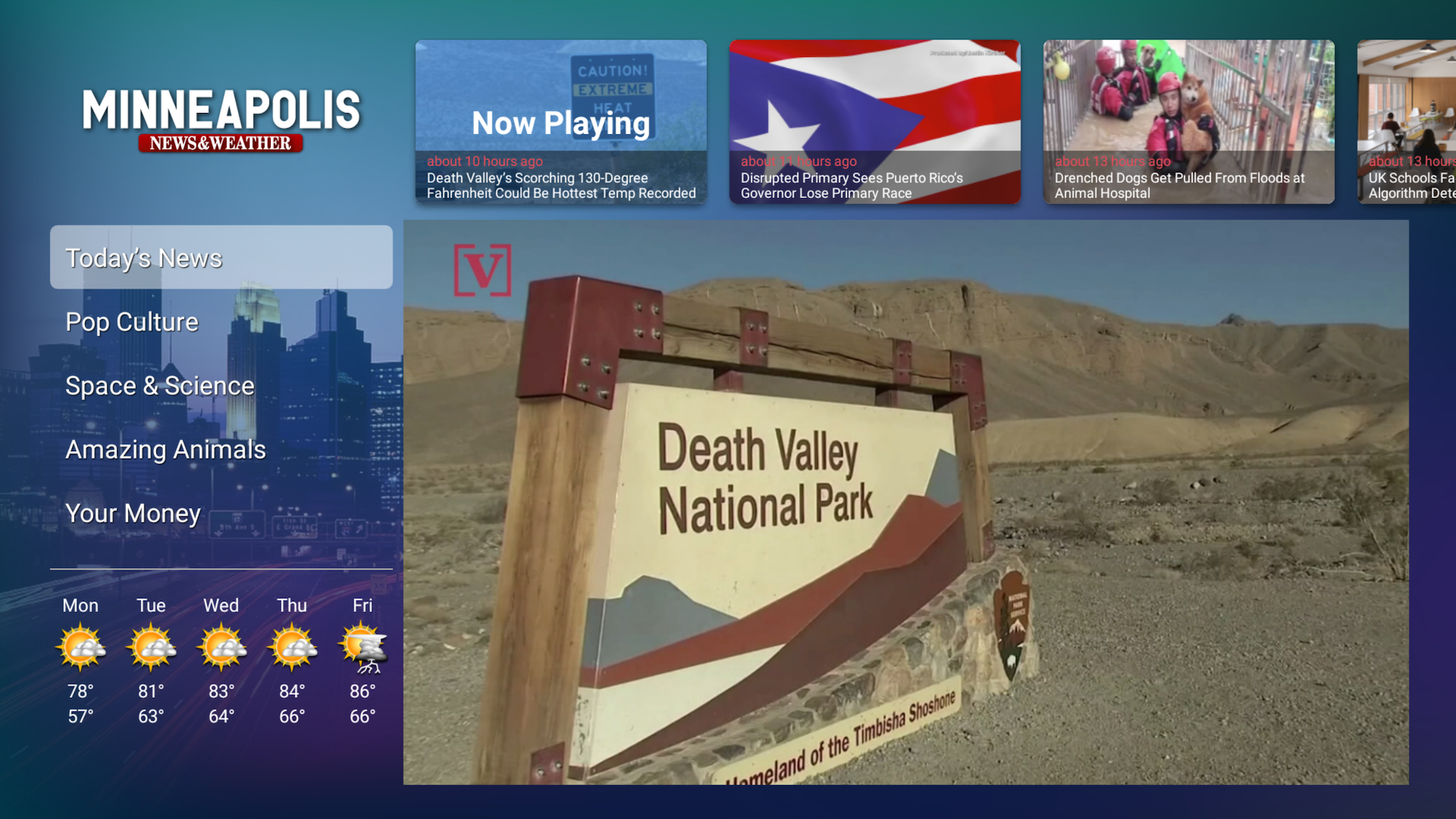The image size is (1456, 819).
Task: Select Tuesday's weather icon in the forecast
Action: pyautogui.click(x=151, y=647)
